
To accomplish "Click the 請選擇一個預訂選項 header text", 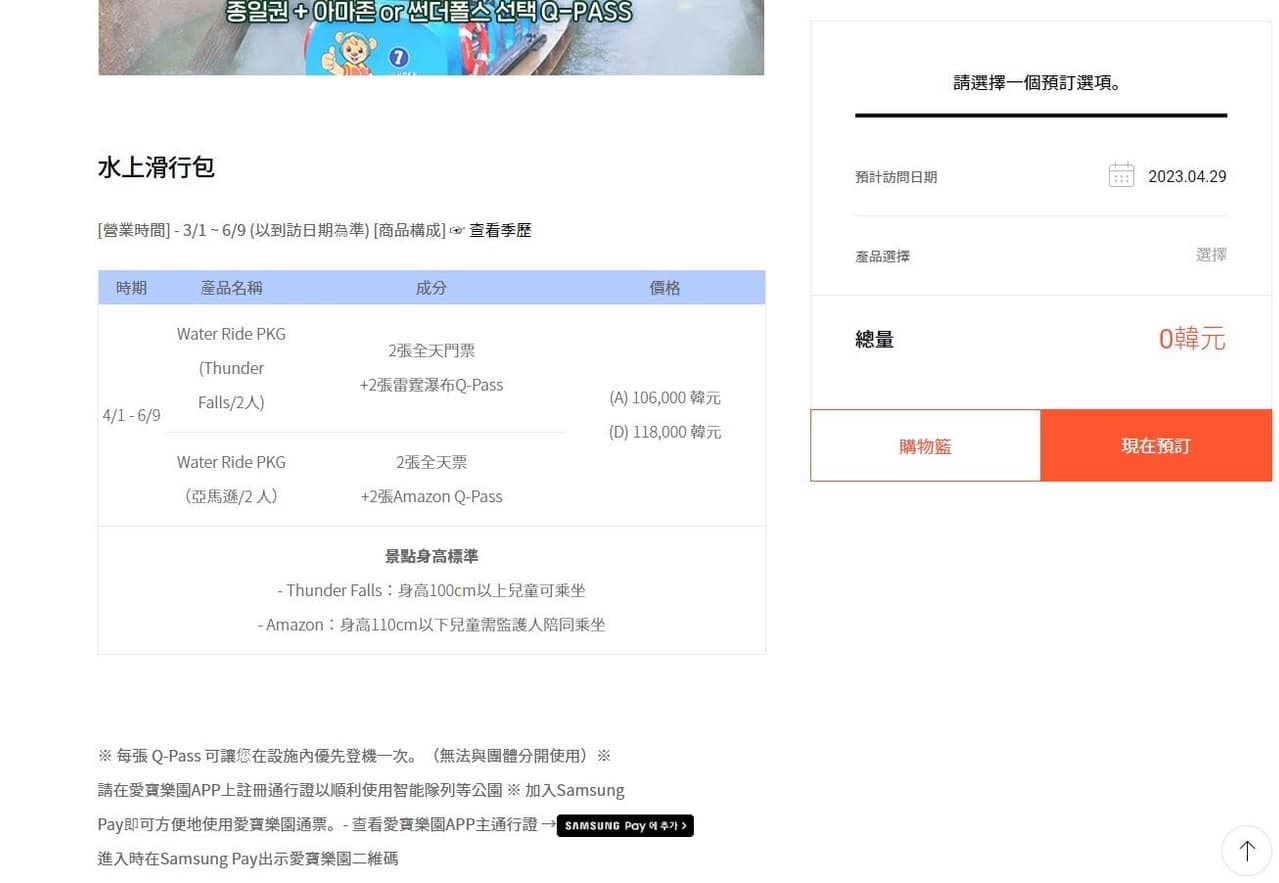I will click(x=1041, y=83).
